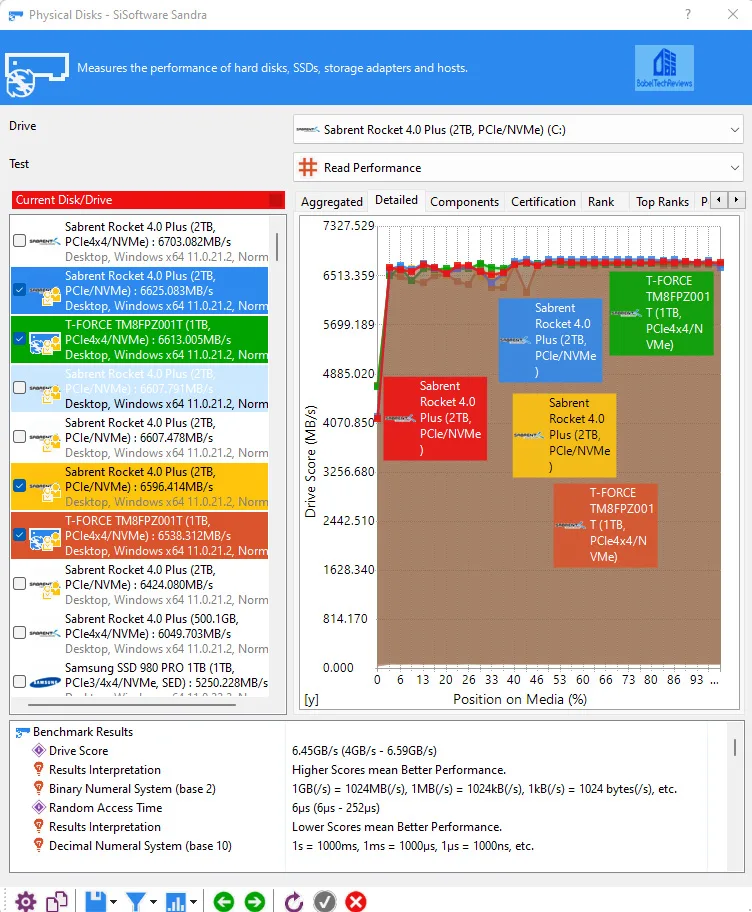Select the Detailed tab

396,200
